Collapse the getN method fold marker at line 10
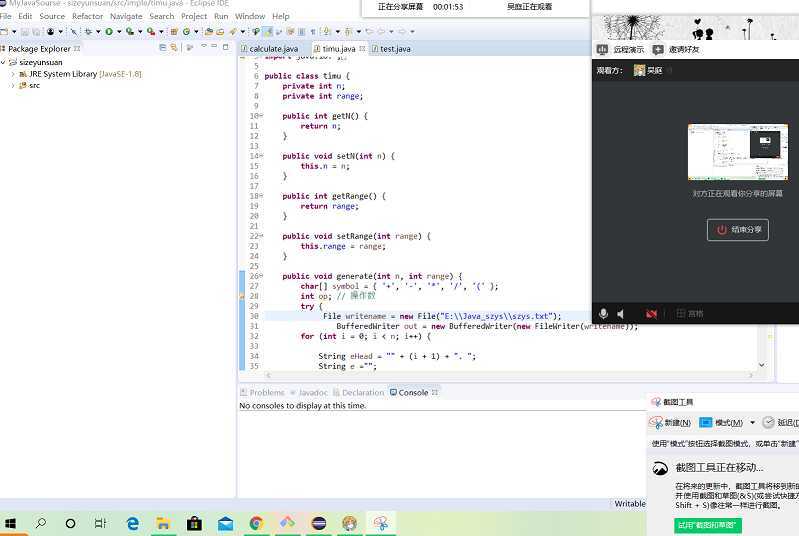This screenshot has height=536, width=799. (261, 116)
